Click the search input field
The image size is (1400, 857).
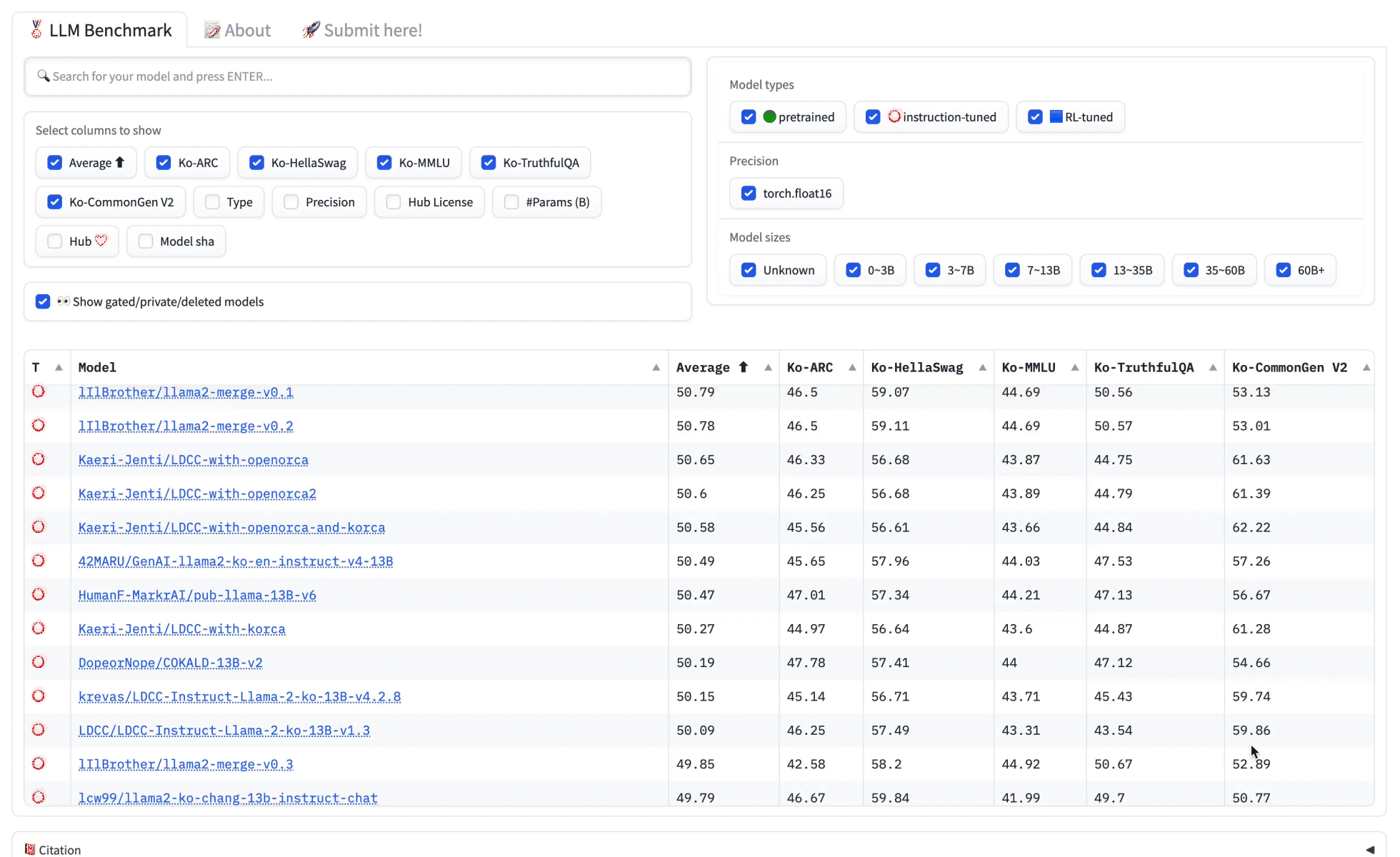pos(357,75)
